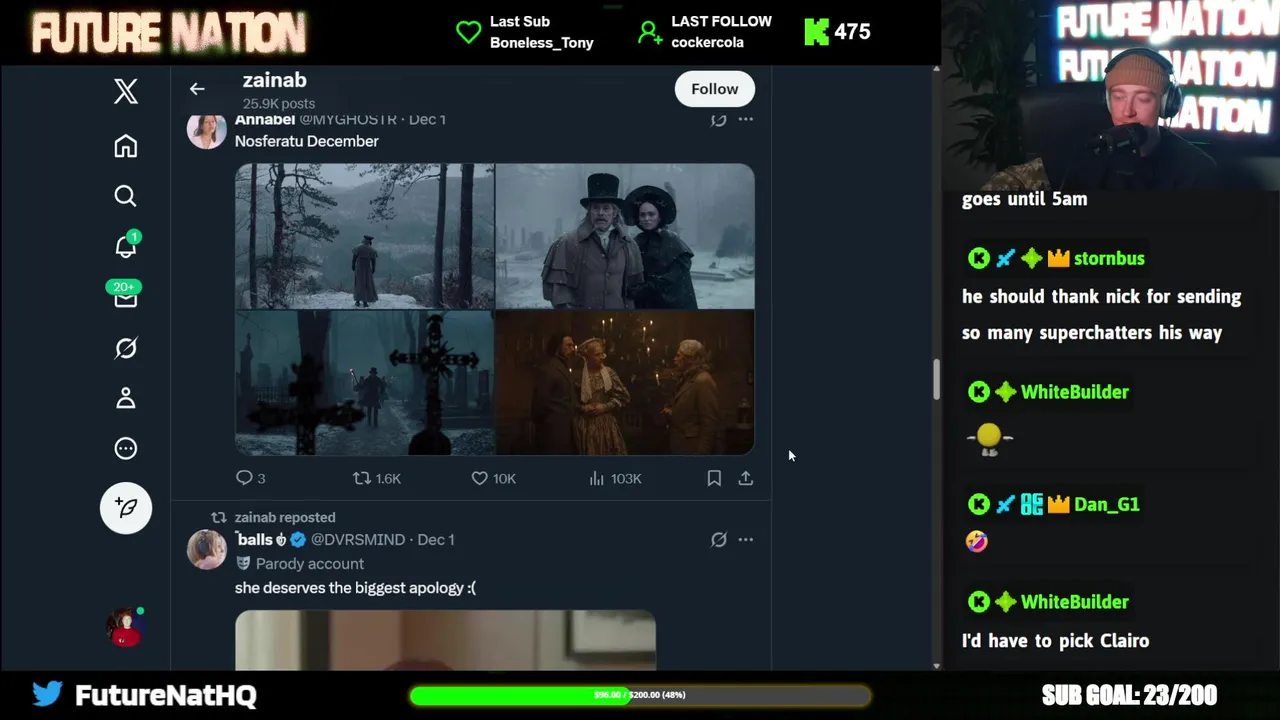Go to Home in the X sidebar
This screenshot has height=720, width=1280.
click(x=125, y=146)
